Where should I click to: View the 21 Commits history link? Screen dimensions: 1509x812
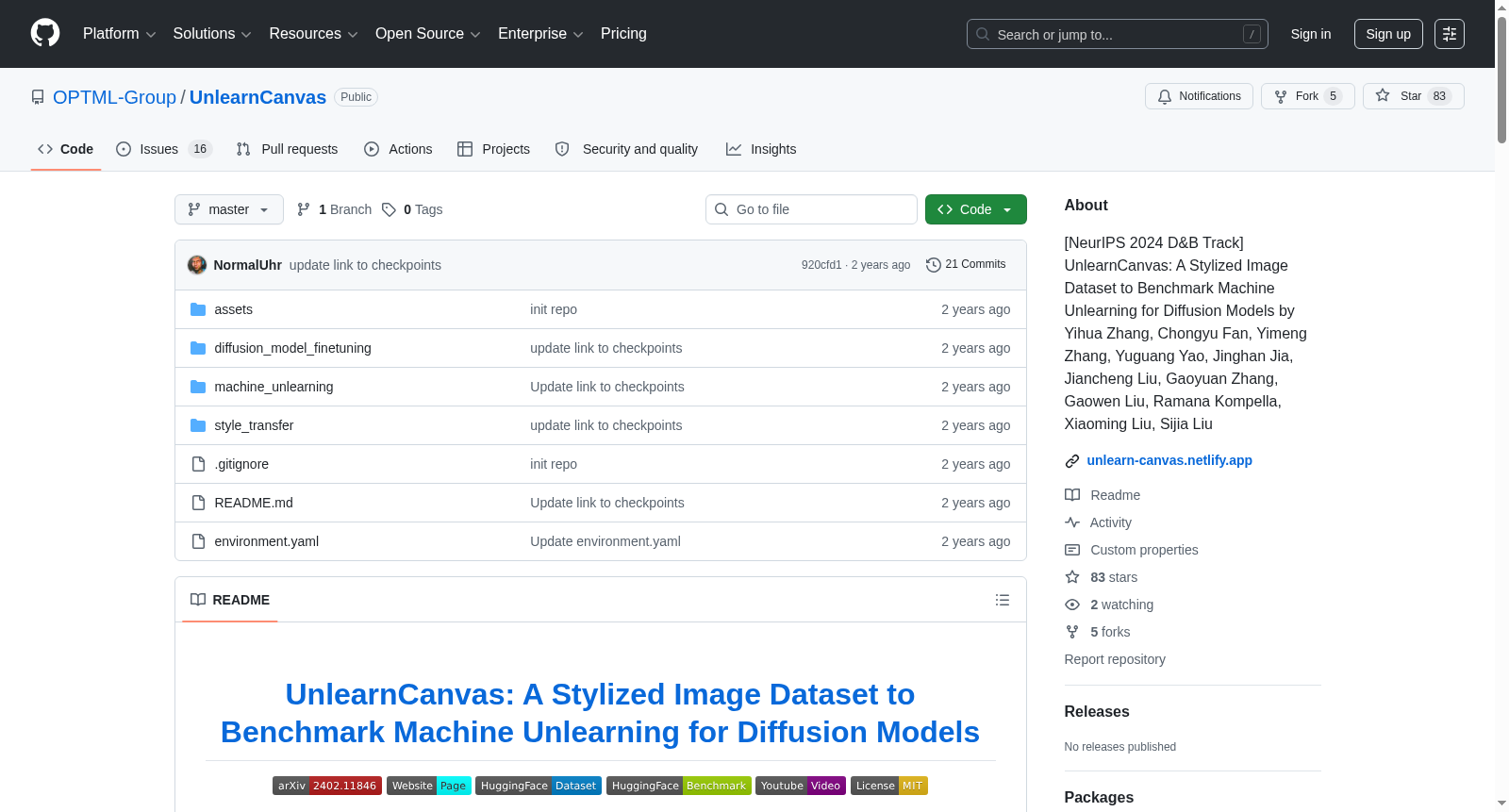tap(966, 265)
